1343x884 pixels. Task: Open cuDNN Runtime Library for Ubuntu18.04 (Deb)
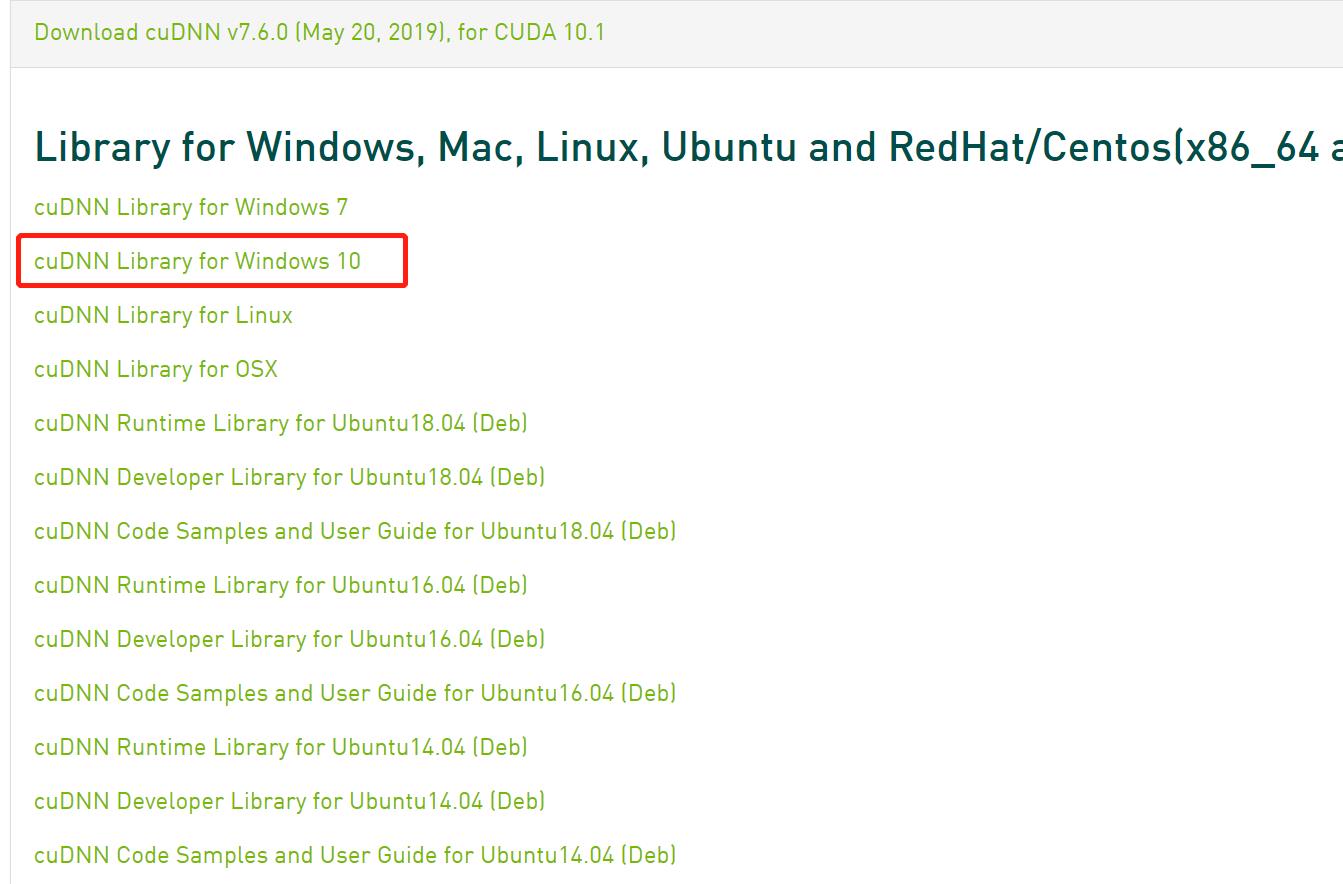[x=281, y=423]
